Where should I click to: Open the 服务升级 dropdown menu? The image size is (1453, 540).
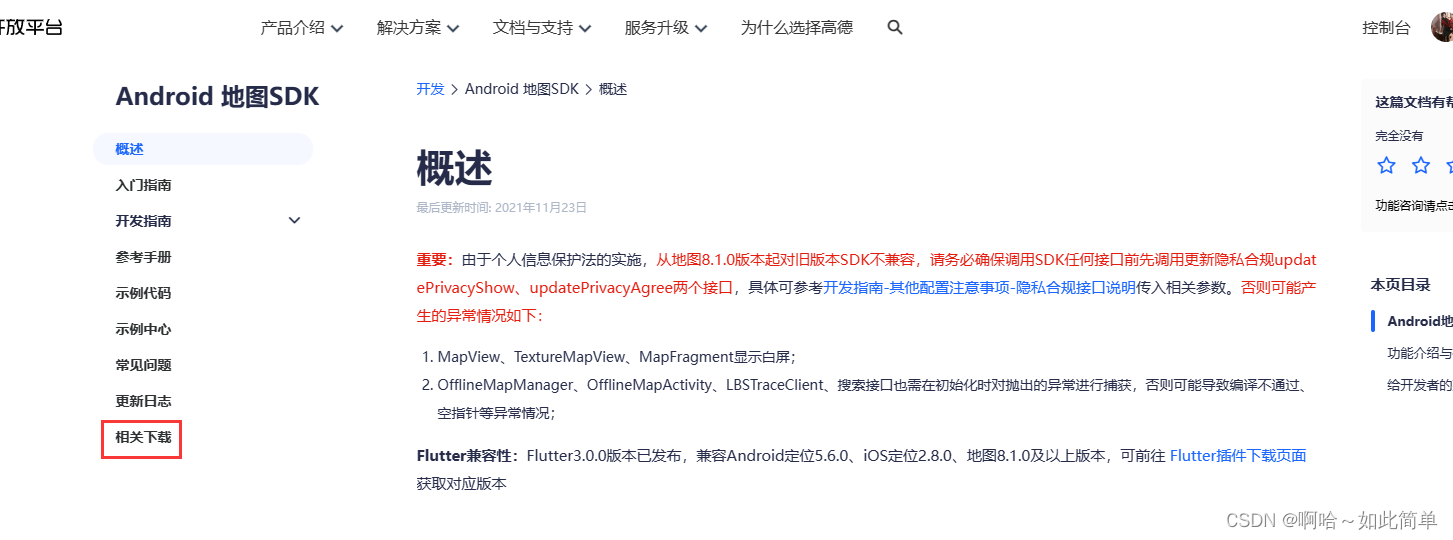666,28
